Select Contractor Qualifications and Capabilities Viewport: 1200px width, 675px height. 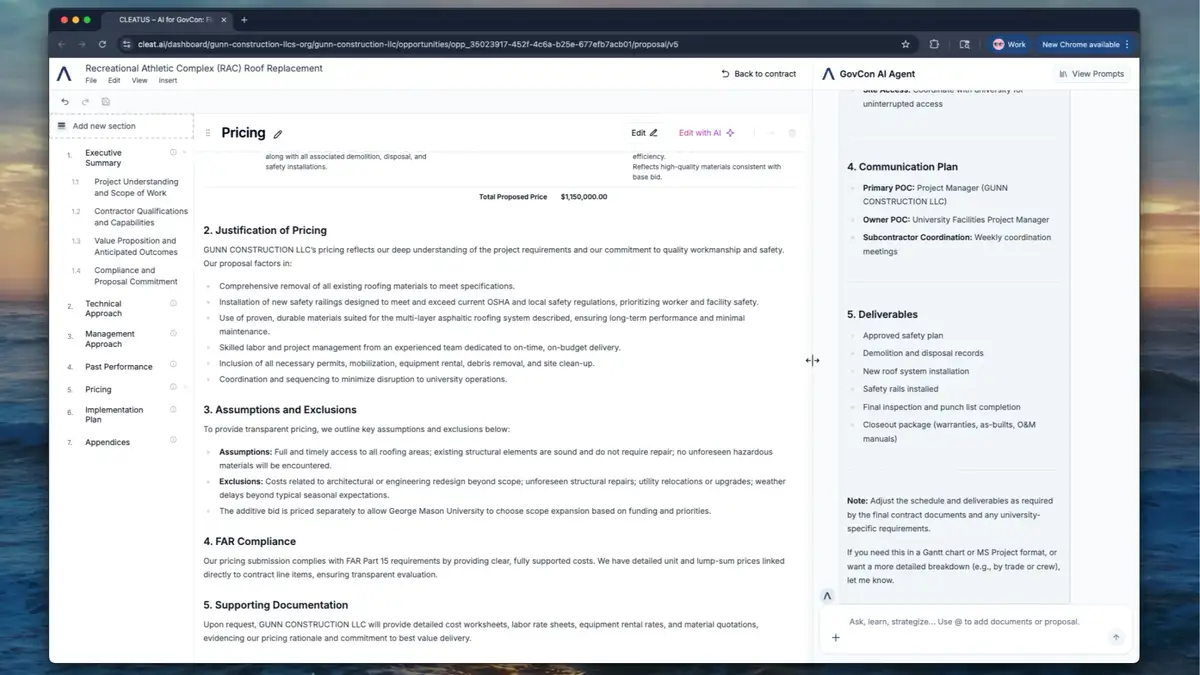pyautogui.click(x=141, y=217)
